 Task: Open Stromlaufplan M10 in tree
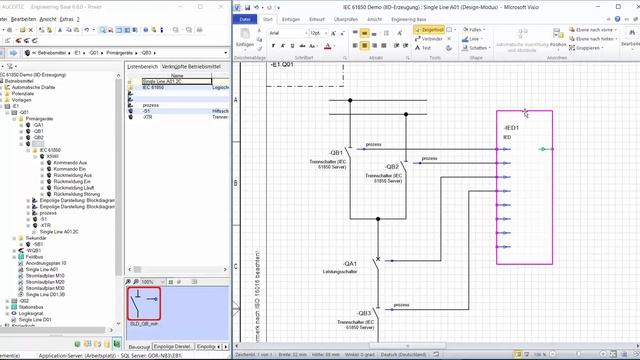[x=45, y=276]
